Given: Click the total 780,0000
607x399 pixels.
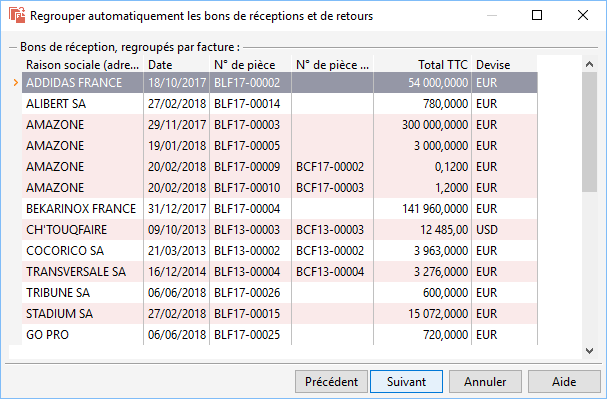Looking at the screenshot, I should click(445, 104).
